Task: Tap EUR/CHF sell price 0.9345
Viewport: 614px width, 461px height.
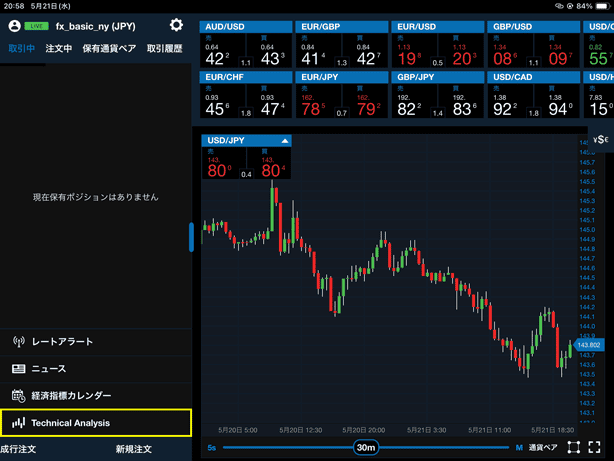Action: [x=223, y=101]
